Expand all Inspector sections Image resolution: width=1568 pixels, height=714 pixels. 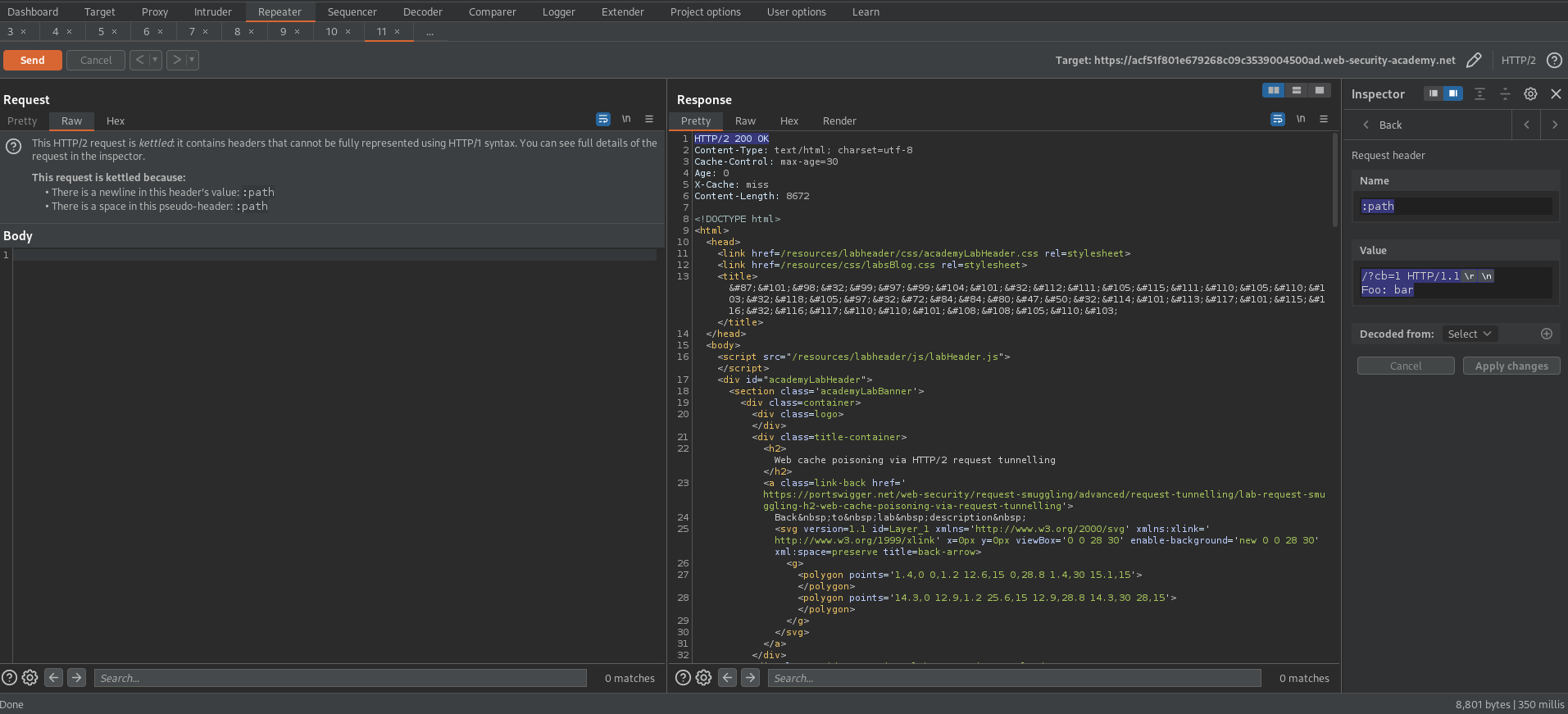click(x=1479, y=93)
